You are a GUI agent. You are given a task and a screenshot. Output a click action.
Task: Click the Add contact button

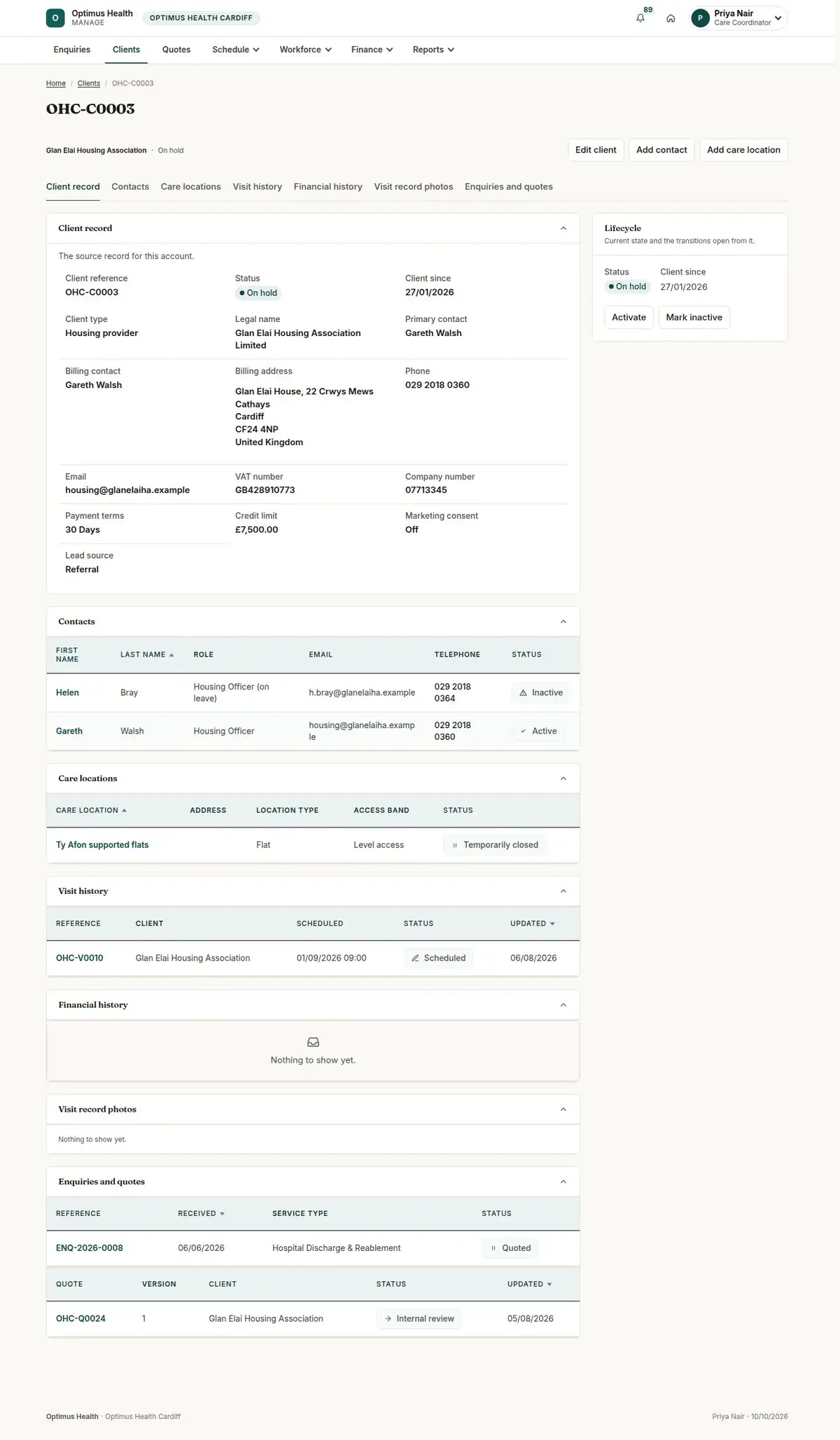coord(661,150)
